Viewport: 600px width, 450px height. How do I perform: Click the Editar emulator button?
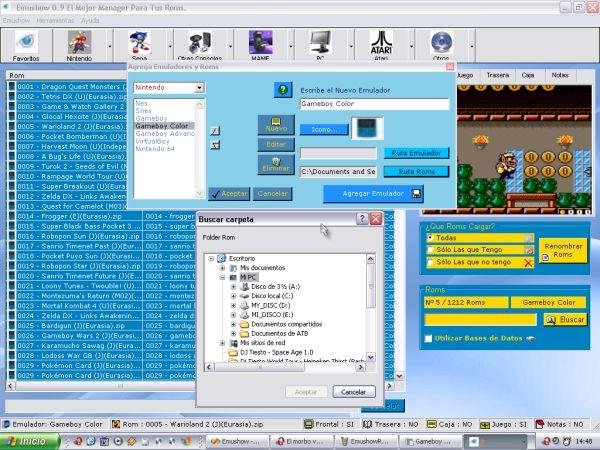(276, 145)
